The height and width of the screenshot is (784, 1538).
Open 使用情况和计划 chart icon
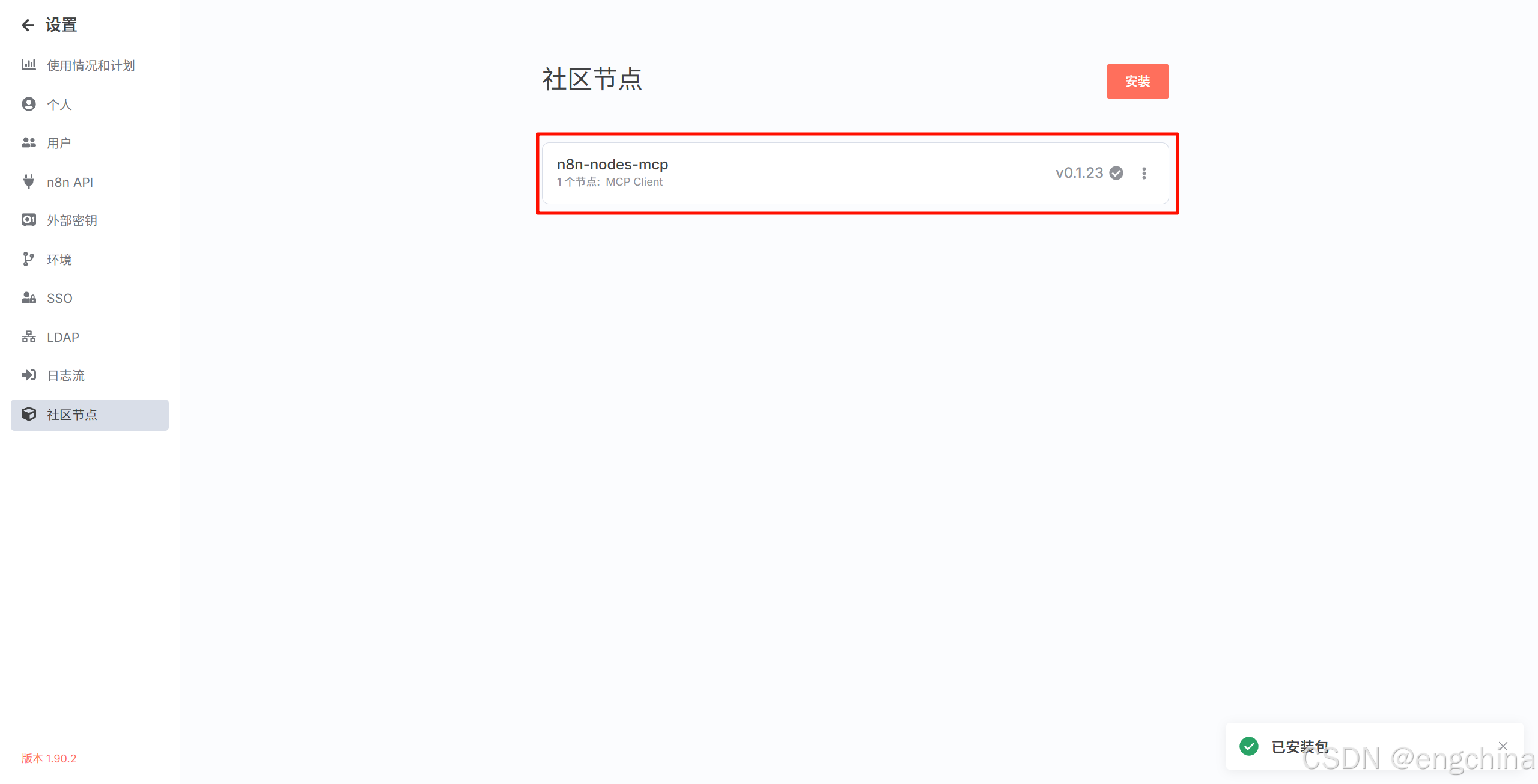point(28,65)
